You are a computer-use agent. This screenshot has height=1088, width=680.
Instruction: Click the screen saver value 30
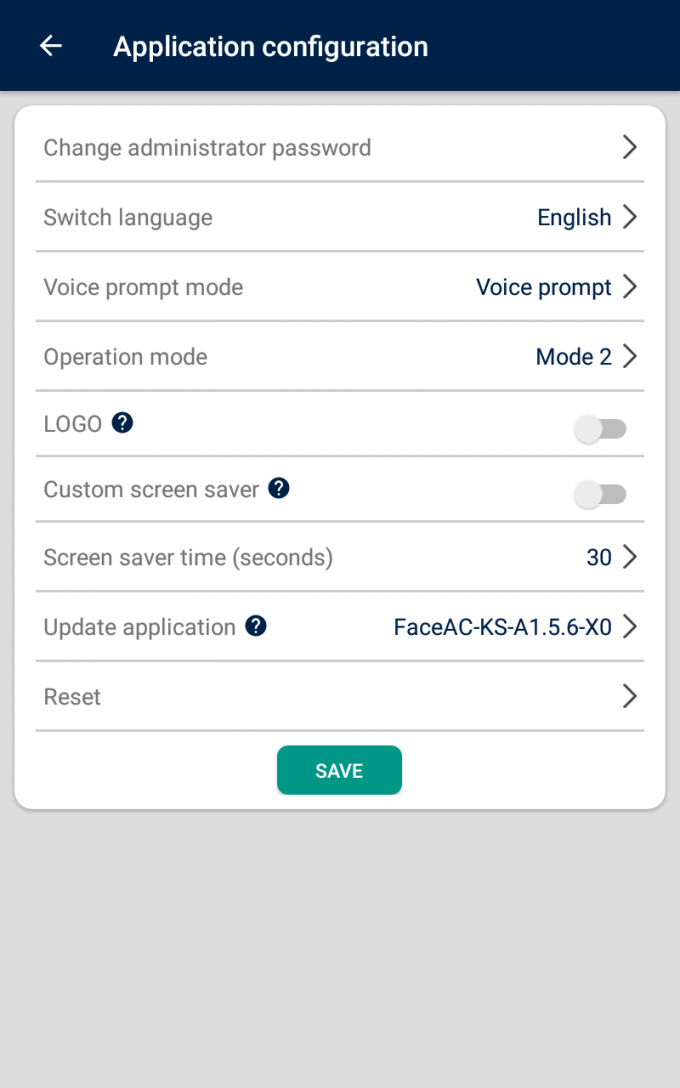point(598,557)
